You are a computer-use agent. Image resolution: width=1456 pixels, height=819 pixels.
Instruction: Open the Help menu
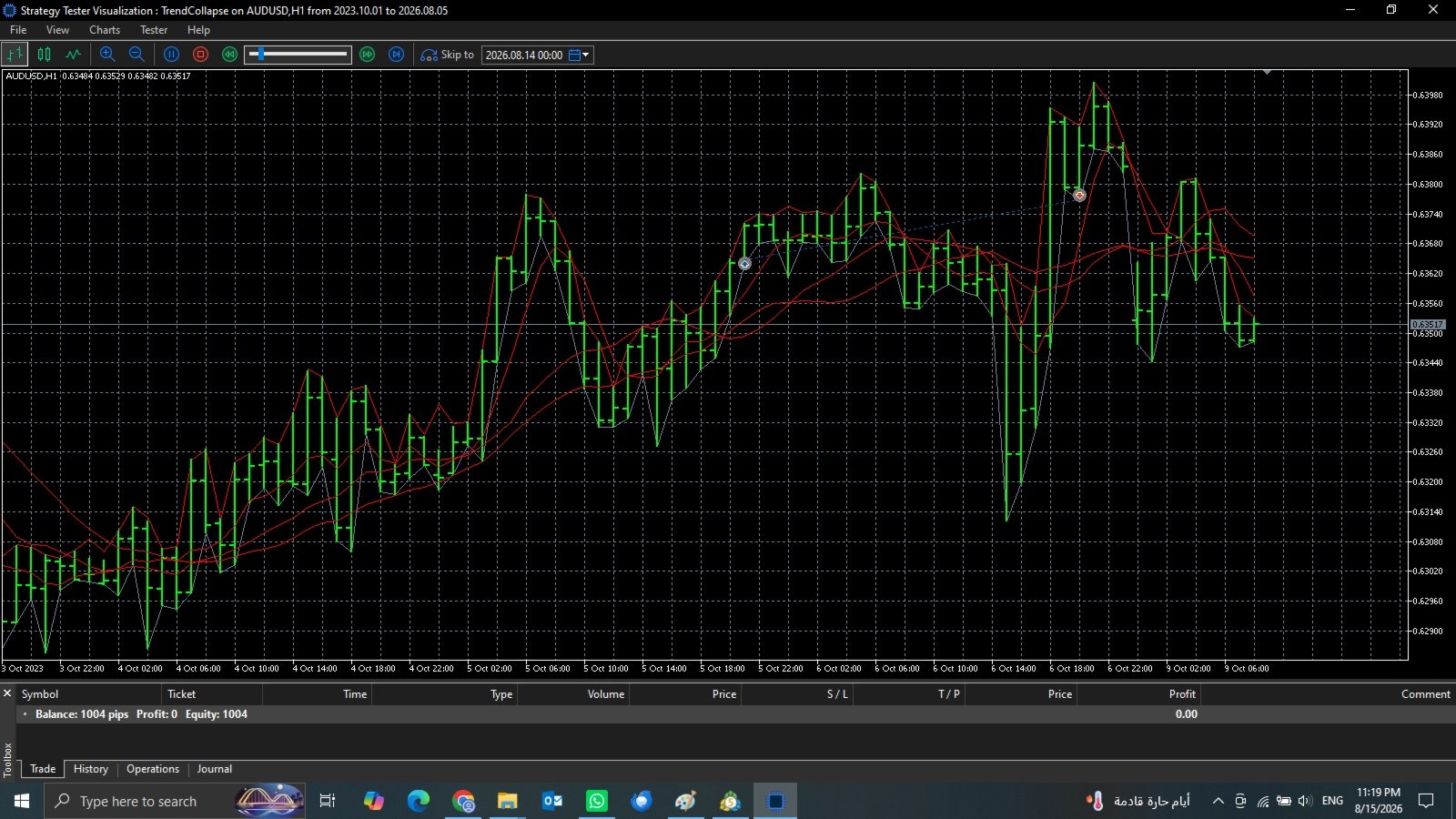pyautogui.click(x=198, y=30)
